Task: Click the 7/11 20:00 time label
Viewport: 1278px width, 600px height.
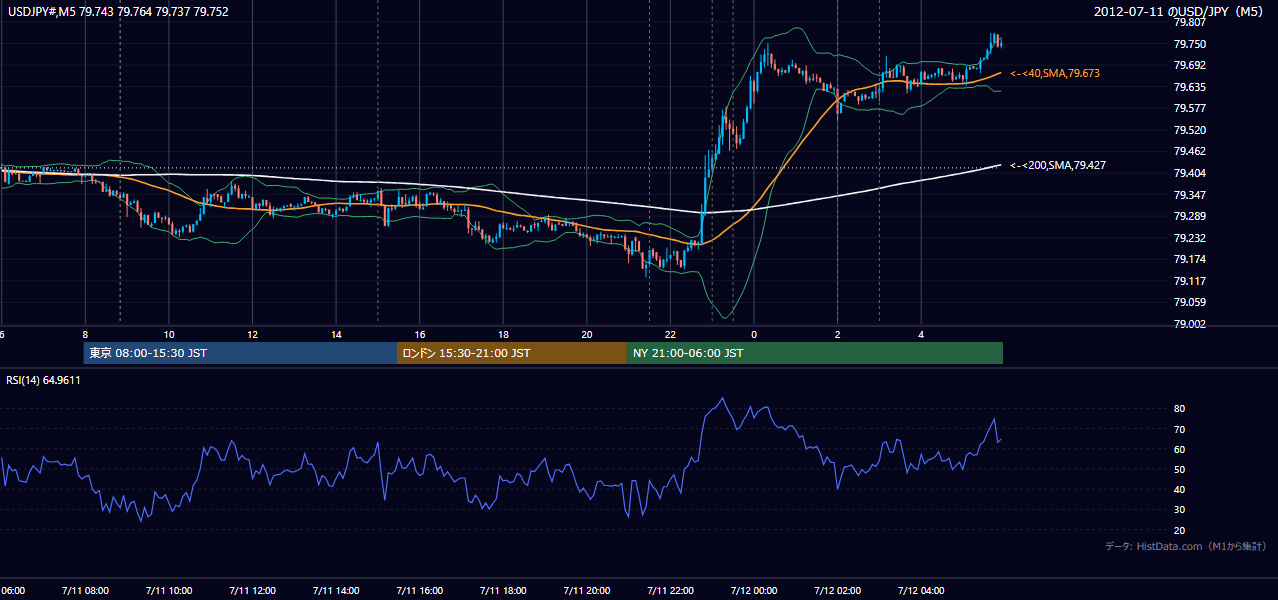Action: 587,590
